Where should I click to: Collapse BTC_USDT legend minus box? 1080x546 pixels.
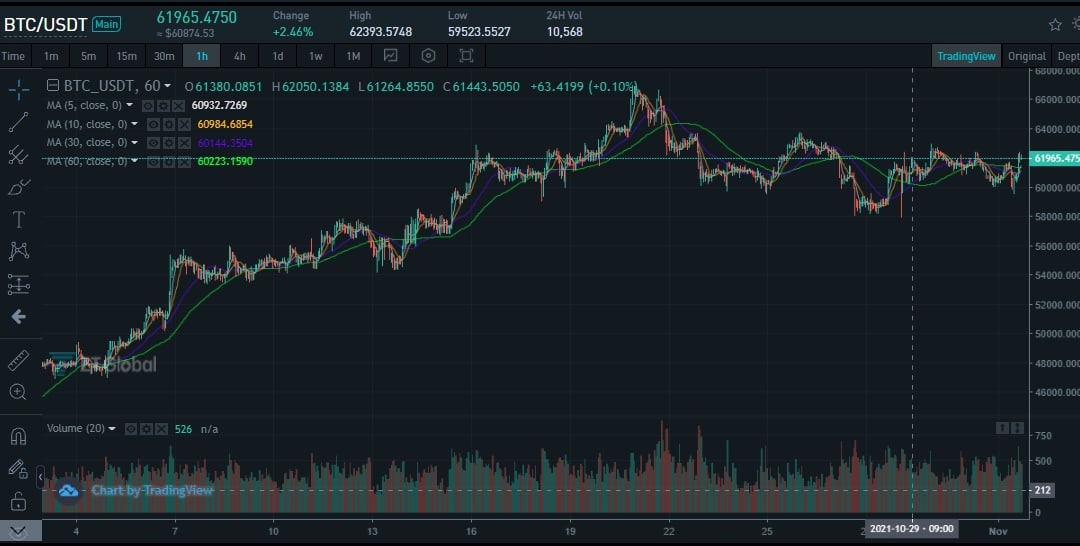[52, 86]
